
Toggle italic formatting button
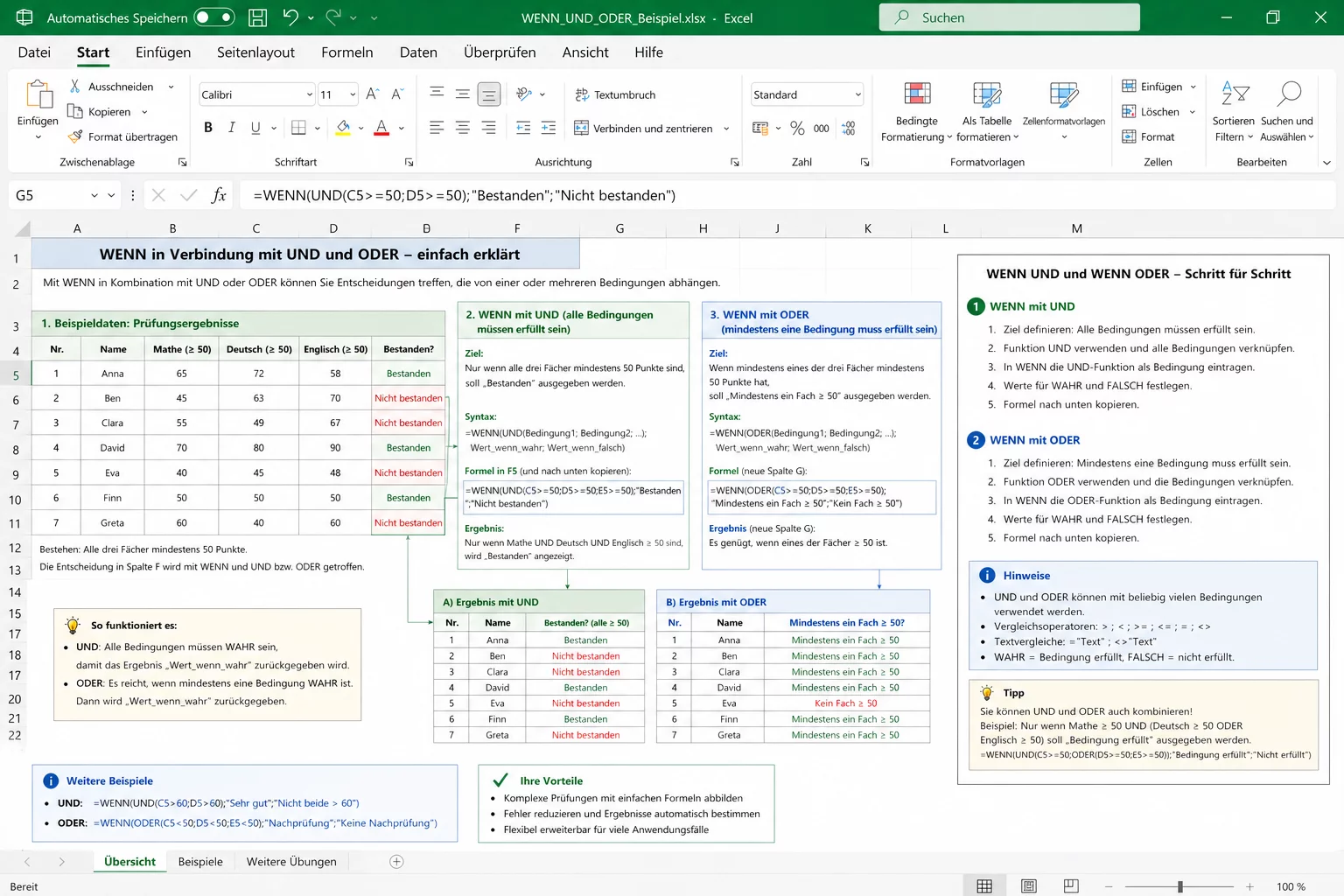(x=232, y=128)
